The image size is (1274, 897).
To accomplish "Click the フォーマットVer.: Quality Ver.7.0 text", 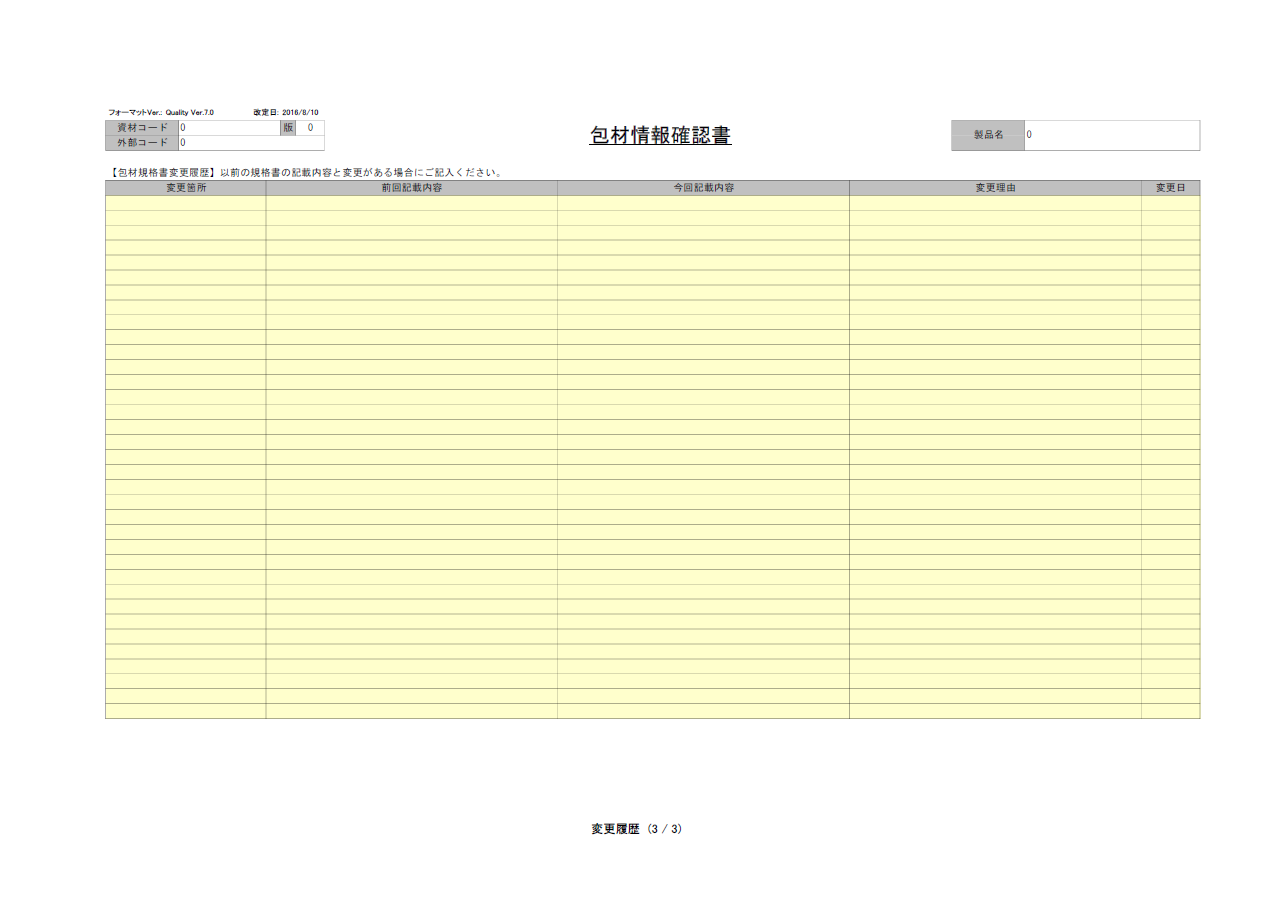I will (161, 113).
